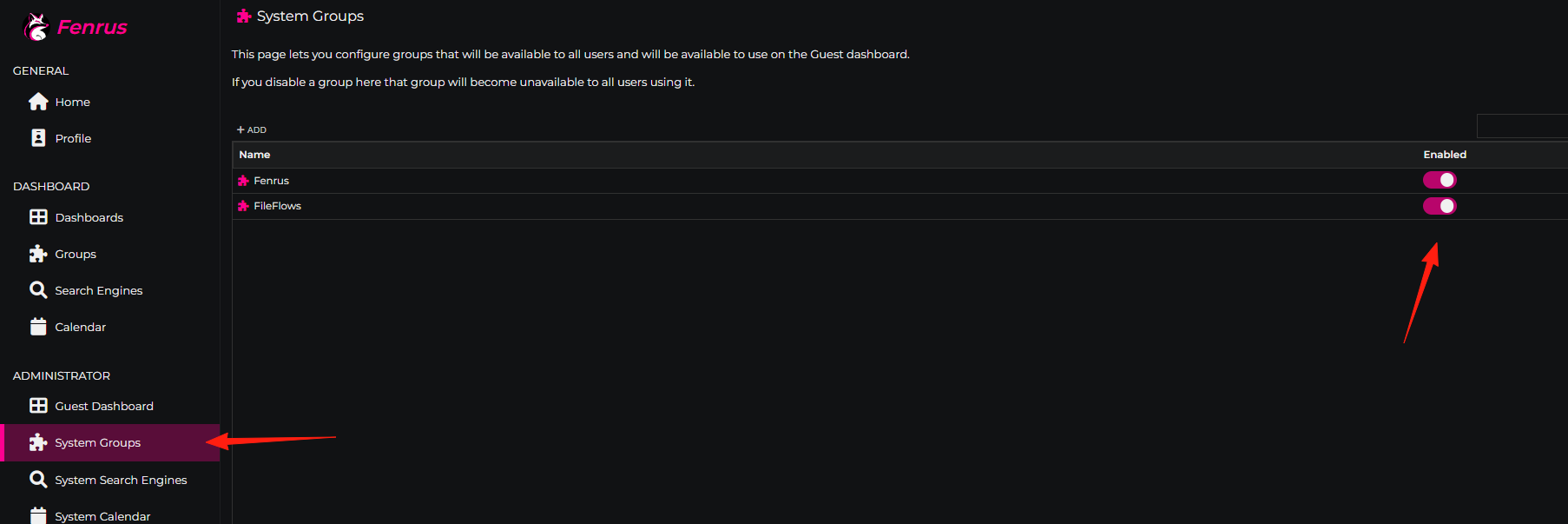Click the Name column header
The width and height of the screenshot is (1568, 524).
[x=254, y=155]
